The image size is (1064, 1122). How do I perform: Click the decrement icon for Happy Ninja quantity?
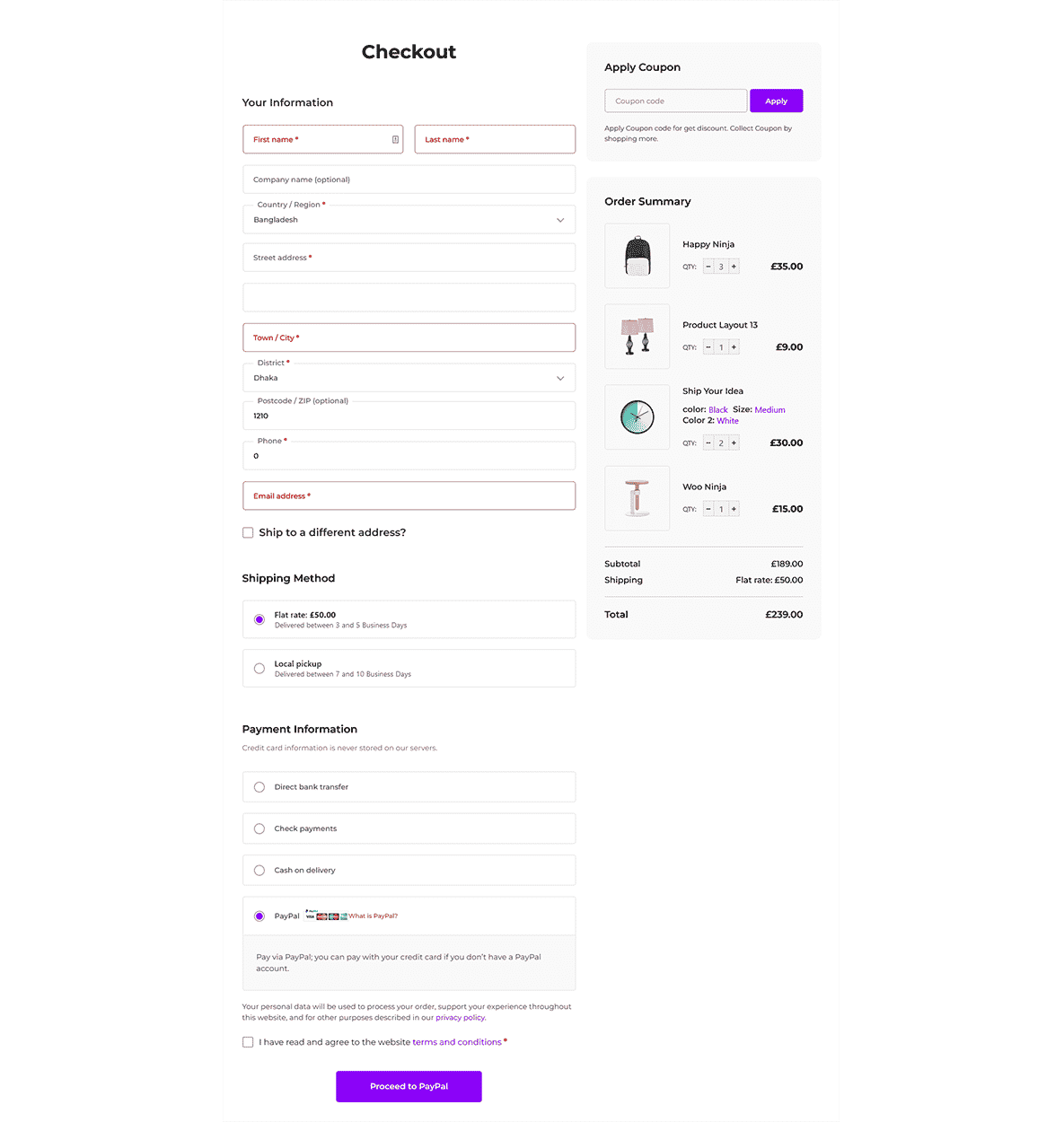(x=708, y=266)
